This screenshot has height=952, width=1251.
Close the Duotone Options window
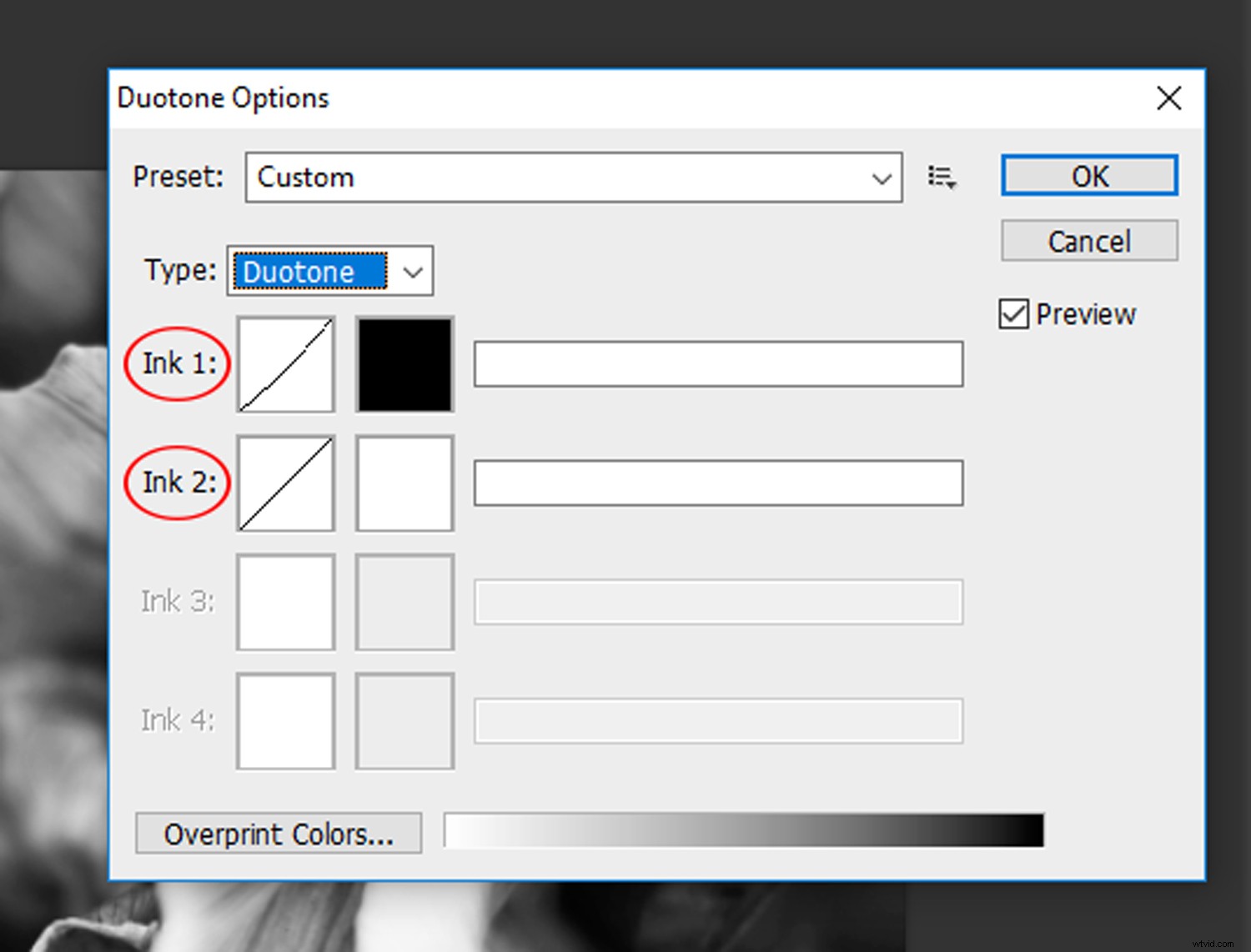coord(1168,98)
